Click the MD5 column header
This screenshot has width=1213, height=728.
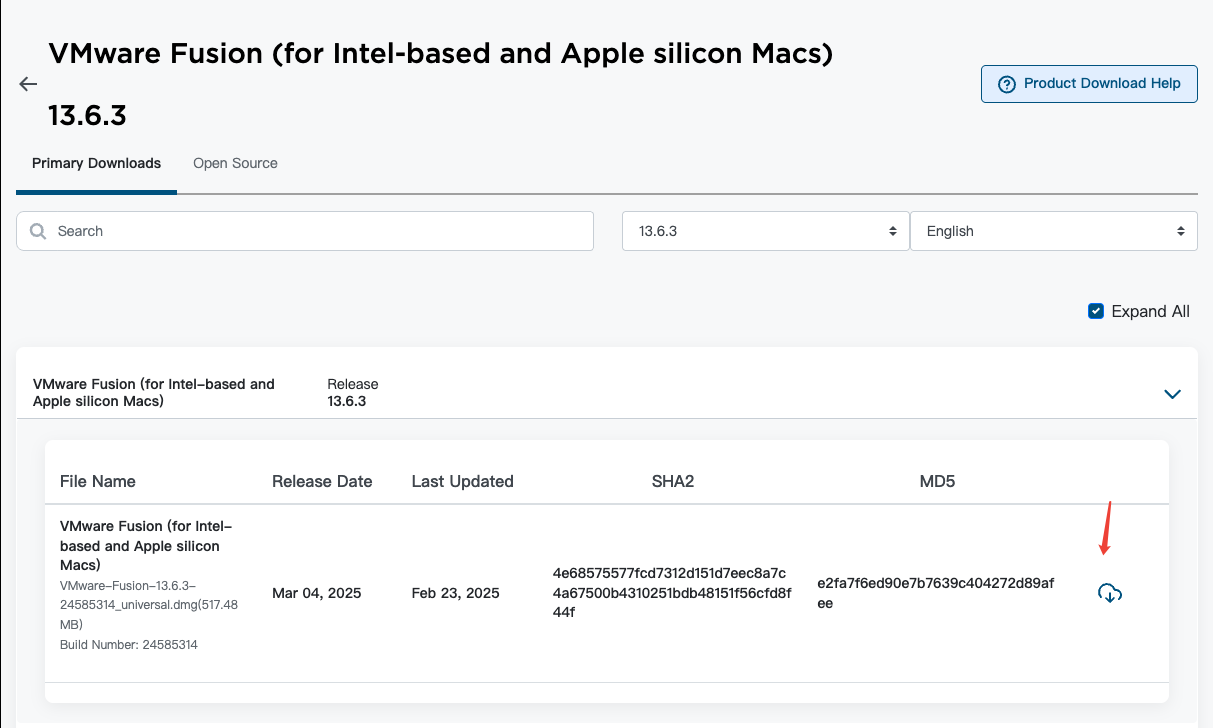pyautogui.click(x=937, y=481)
